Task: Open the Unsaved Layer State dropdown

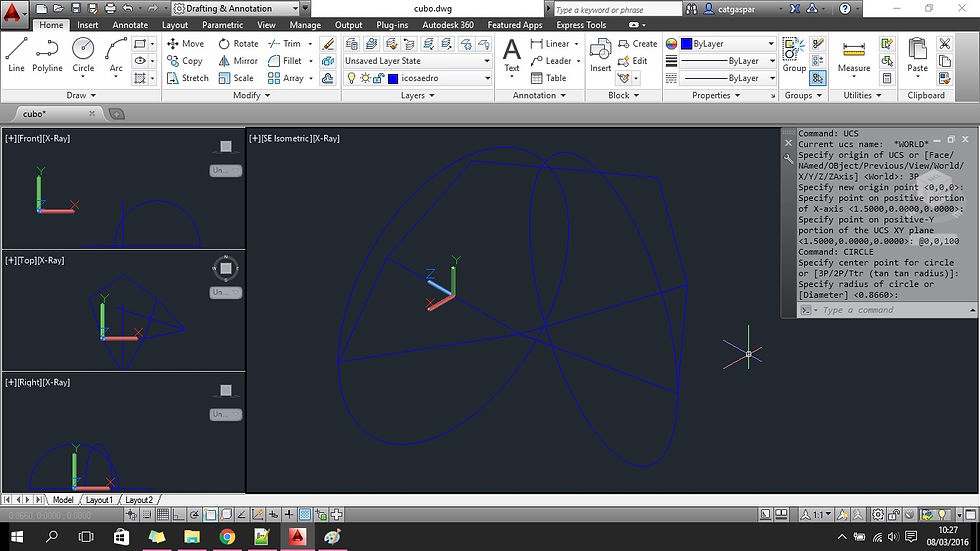Action: click(418, 61)
